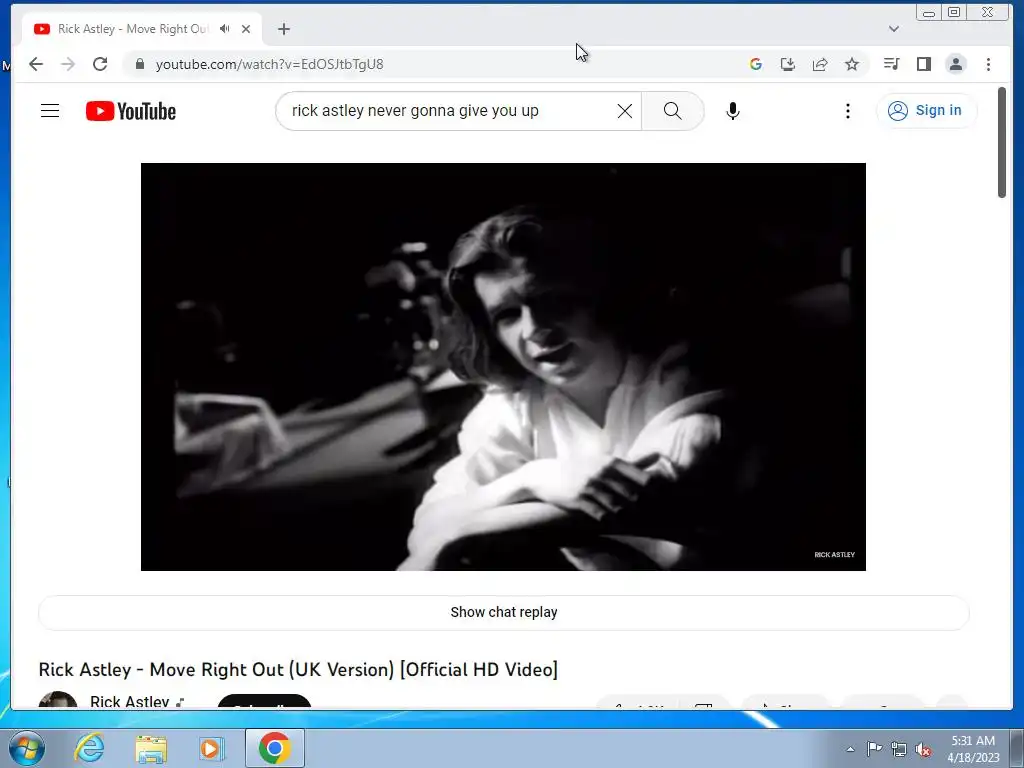Go back with the browser back arrow
The width and height of the screenshot is (1024, 768).
click(36, 64)
